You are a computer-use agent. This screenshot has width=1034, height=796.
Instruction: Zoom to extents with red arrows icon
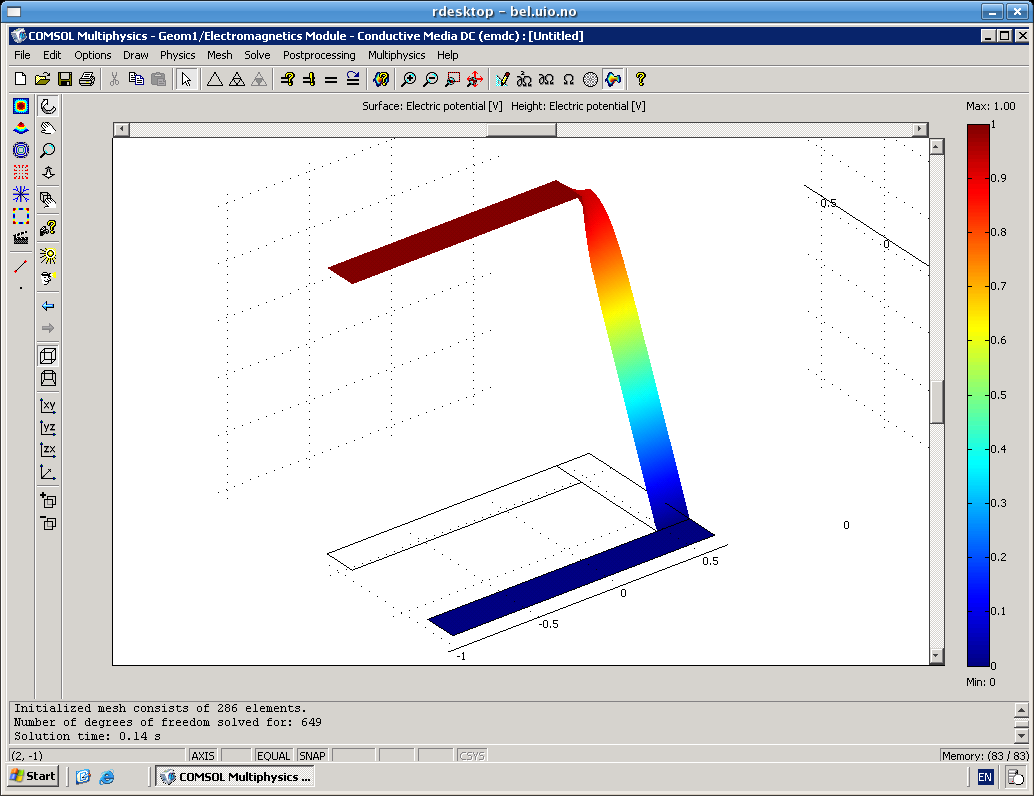pos(475,79)
